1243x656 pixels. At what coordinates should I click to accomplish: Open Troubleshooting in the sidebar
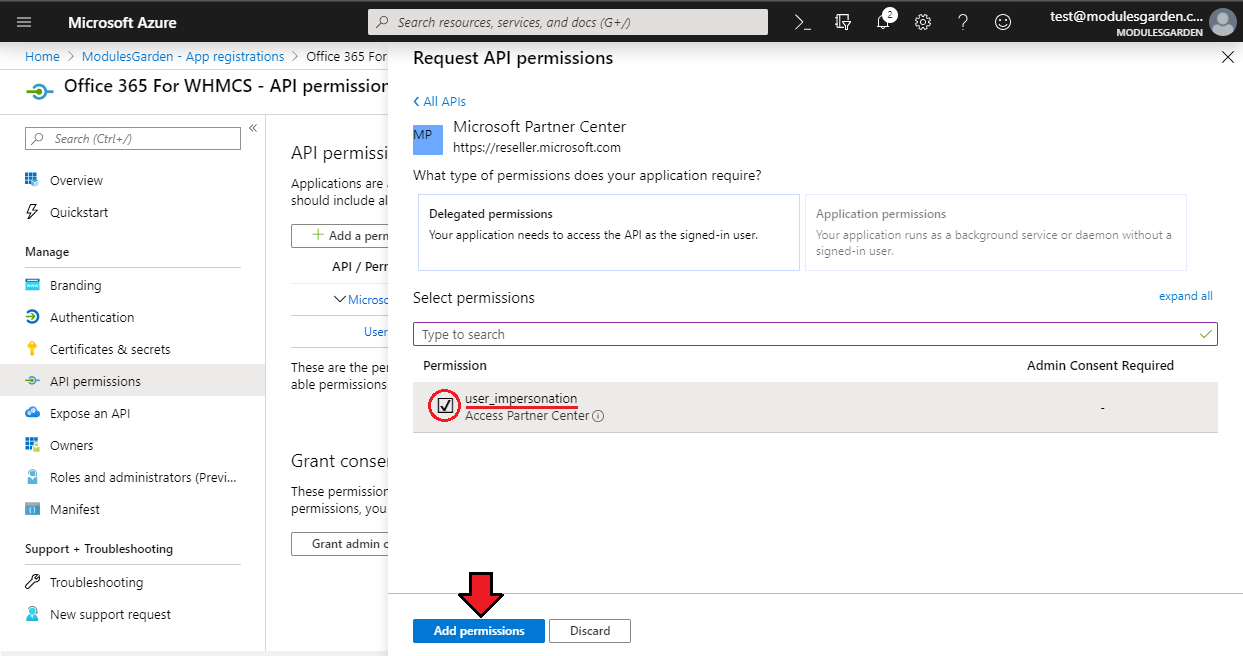point(97,582)
